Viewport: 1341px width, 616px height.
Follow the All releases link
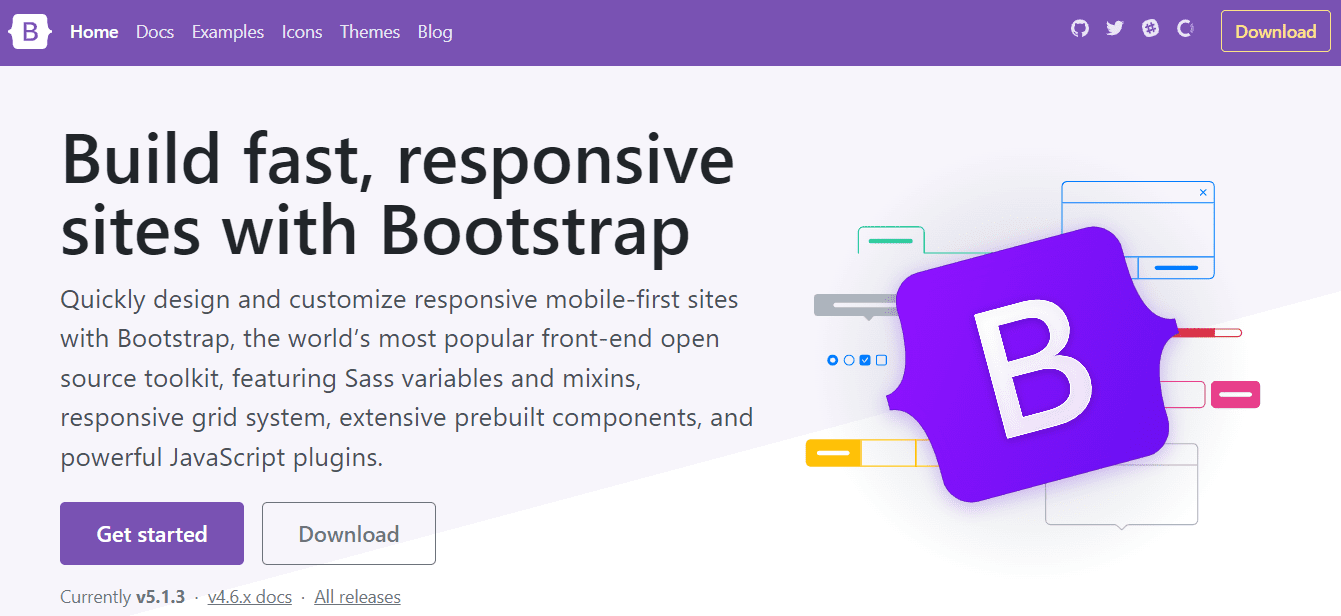click(357, 597)
